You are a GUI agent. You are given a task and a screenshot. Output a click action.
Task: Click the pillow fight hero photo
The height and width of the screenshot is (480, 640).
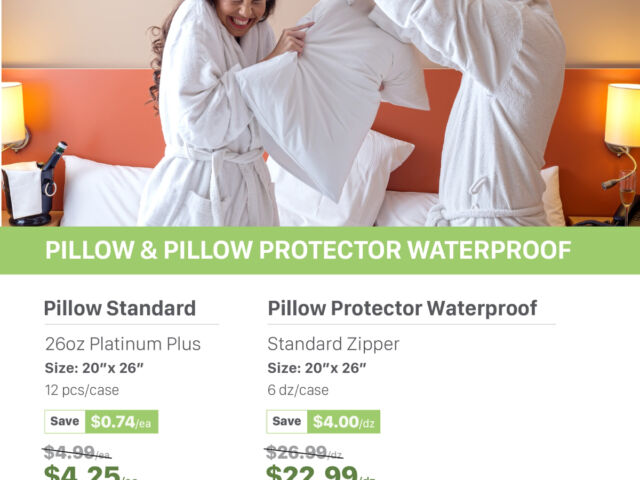(x=320, y=113)
